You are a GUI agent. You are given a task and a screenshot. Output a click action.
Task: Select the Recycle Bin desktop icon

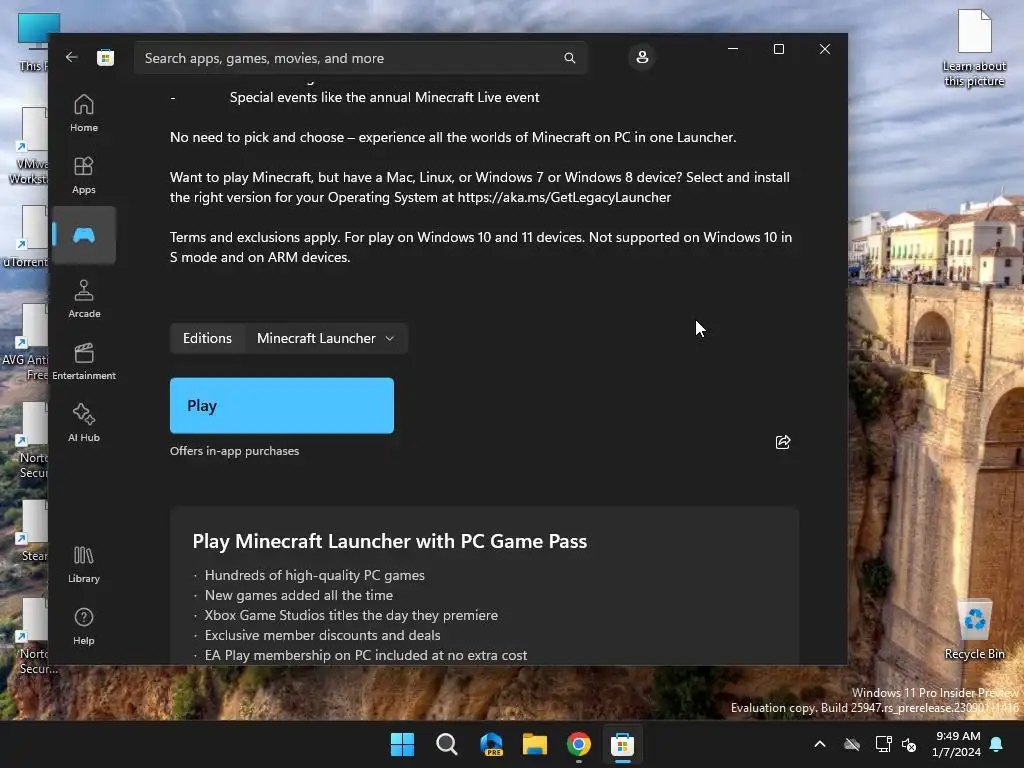974,629
